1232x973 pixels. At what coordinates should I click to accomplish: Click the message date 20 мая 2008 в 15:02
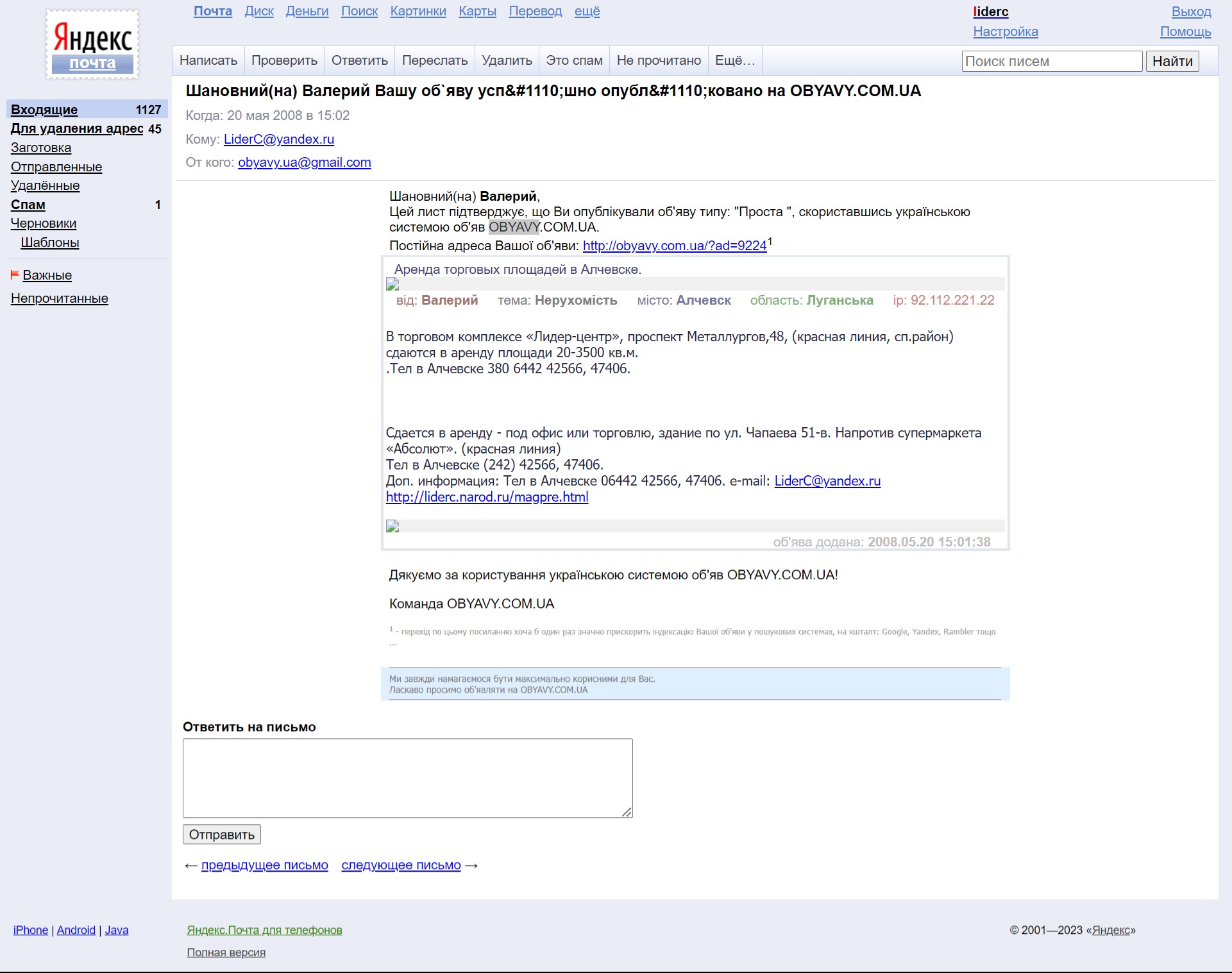click(289, 115)
